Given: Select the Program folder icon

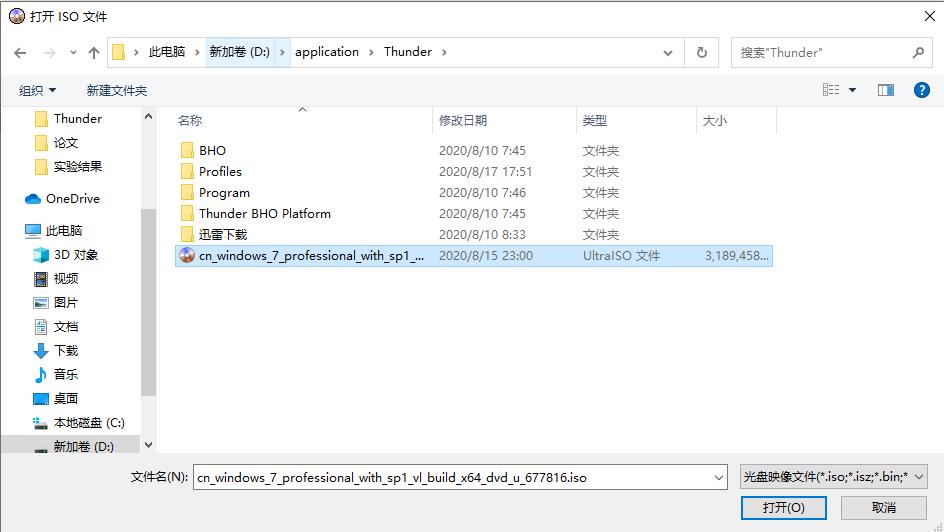Looking at the screenshot, I should 187,192.
